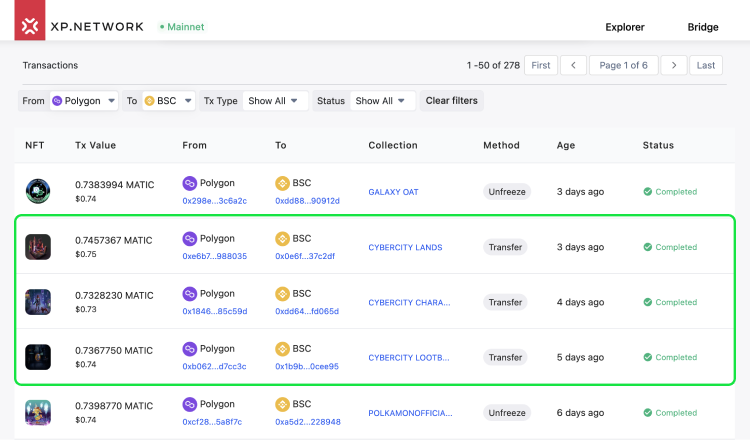This screenshot has height=440, width=750.
Task: Click the Polygon icon in the POLKAMONOFFICIA row
Action: (190, 405)
